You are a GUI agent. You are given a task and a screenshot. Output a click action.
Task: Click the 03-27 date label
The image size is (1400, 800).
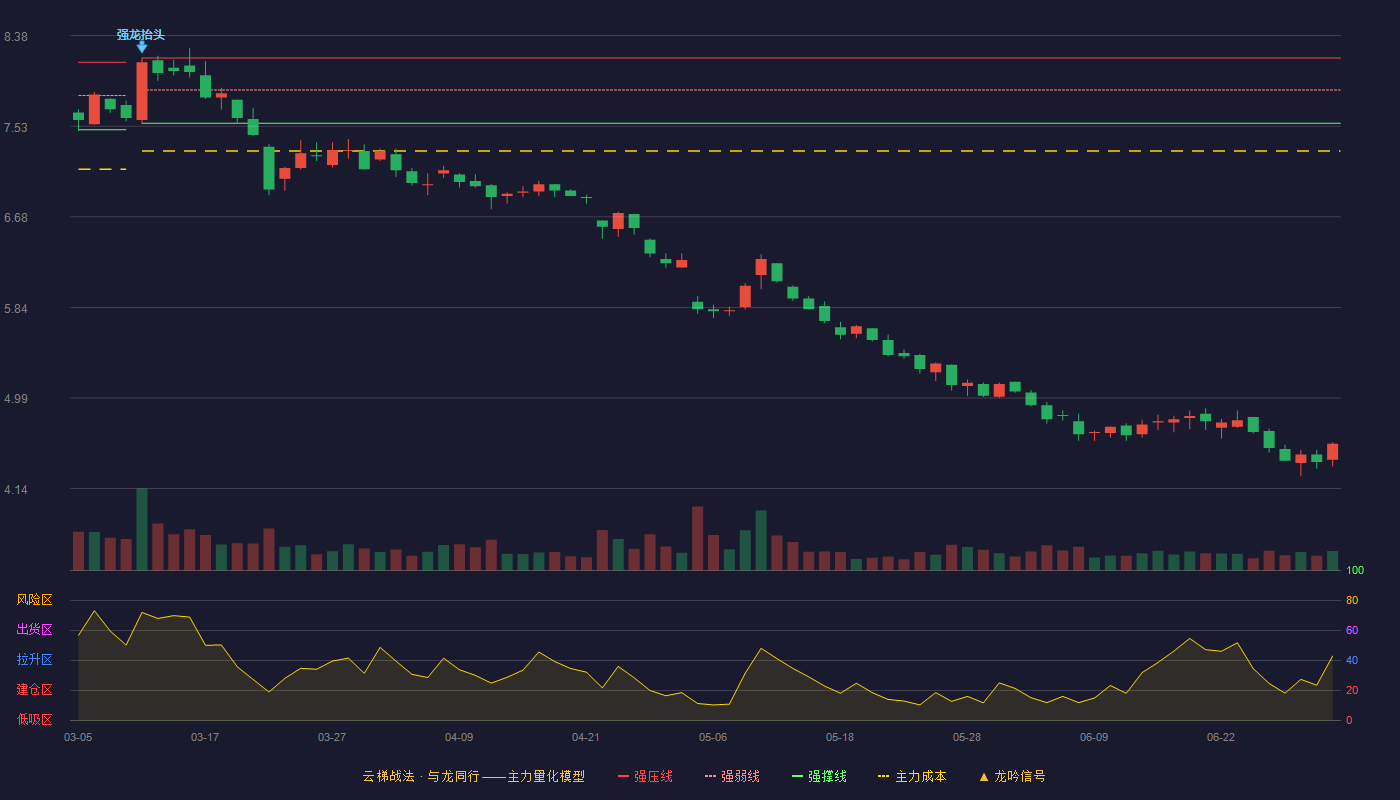[x=332, y=737]
